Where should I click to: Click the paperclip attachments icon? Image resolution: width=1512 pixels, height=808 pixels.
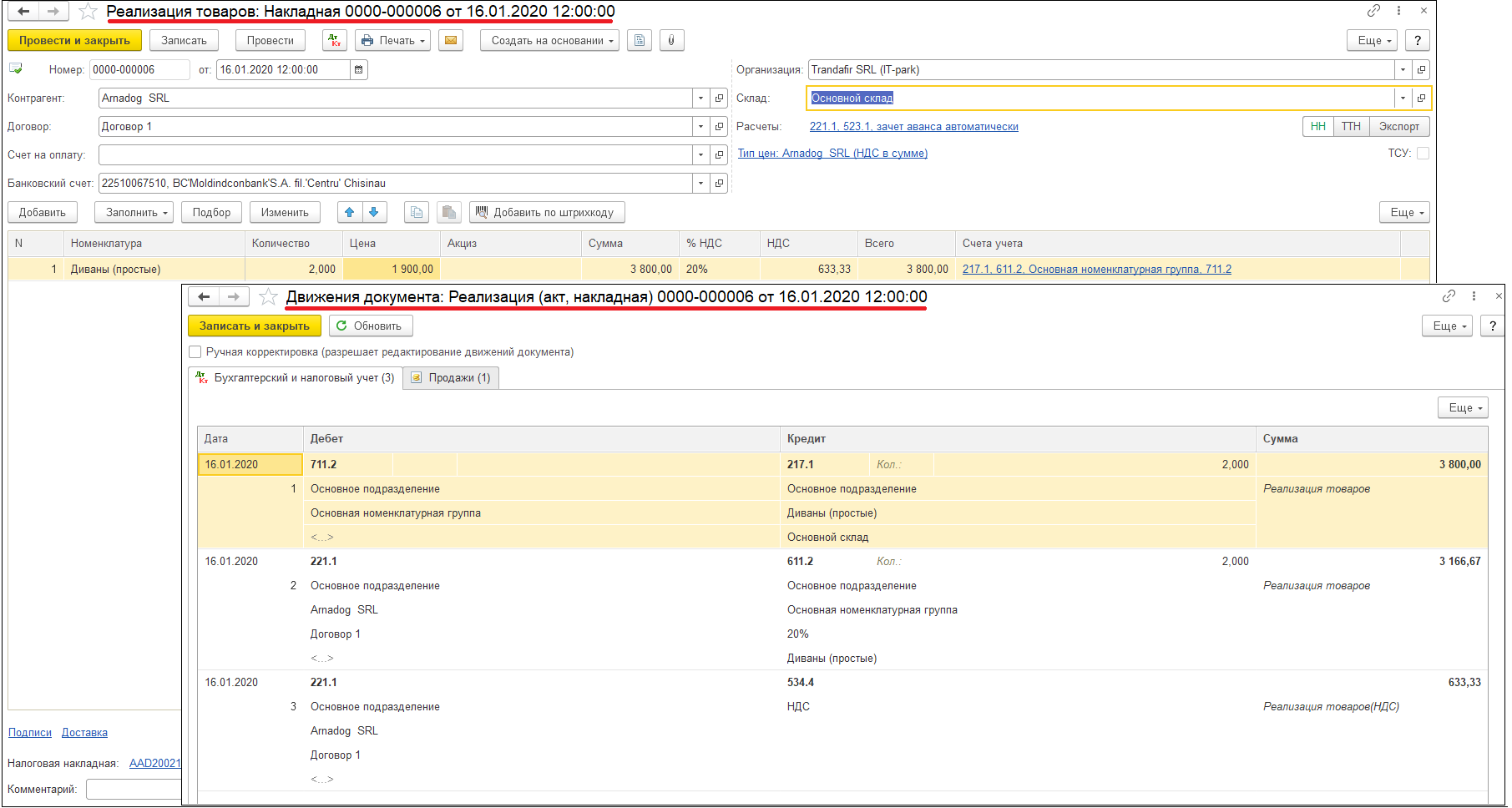[671, 41]
